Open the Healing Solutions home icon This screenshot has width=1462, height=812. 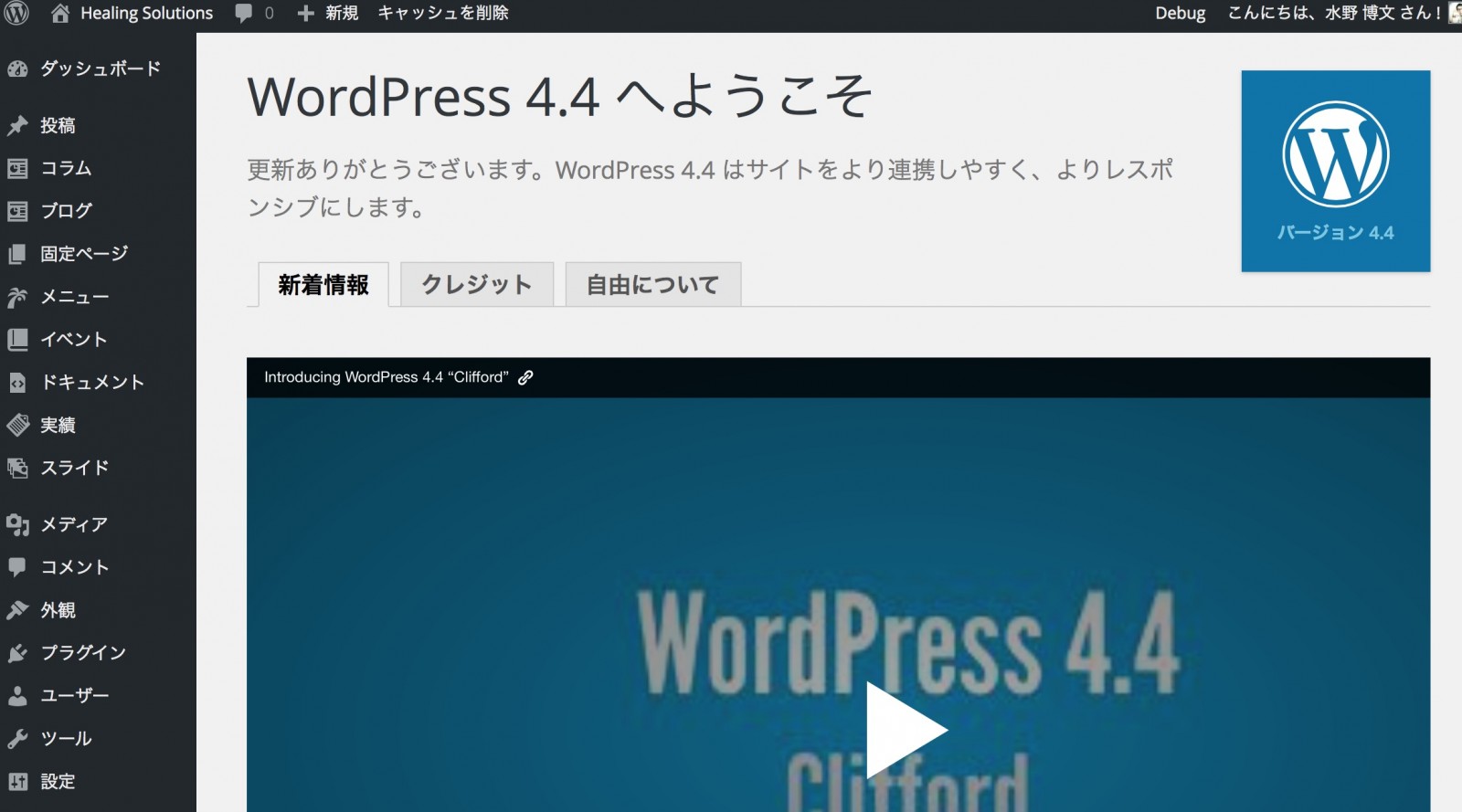click(x=60, y=13)
